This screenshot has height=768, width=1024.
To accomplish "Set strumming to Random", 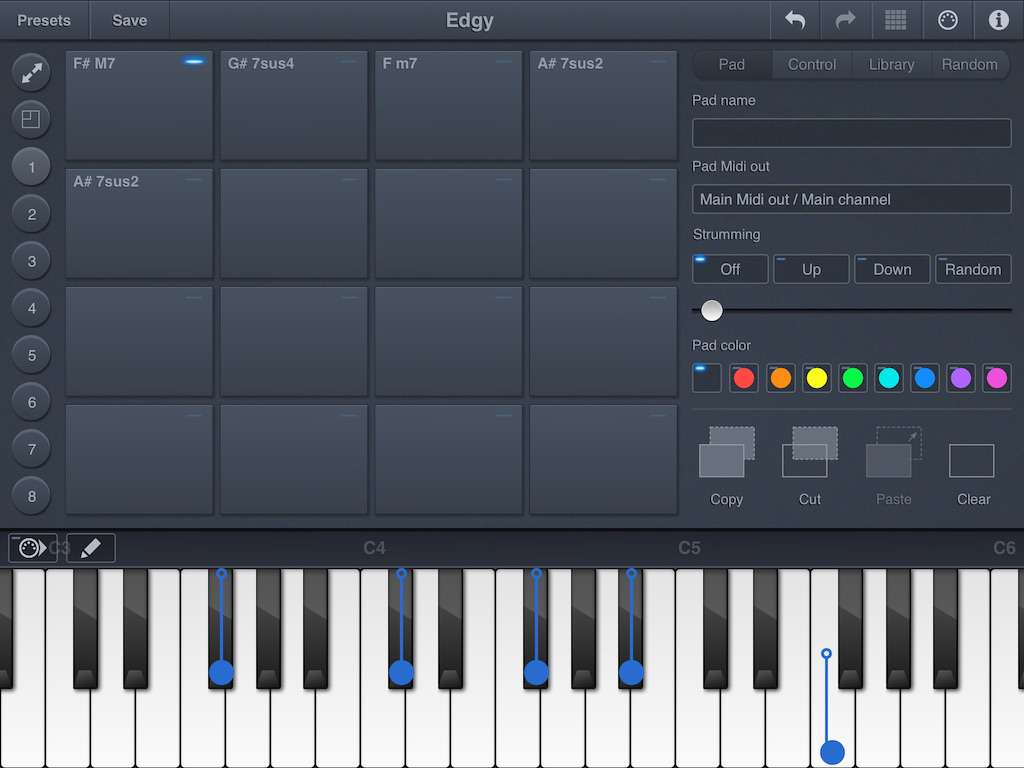I will 973,268.
